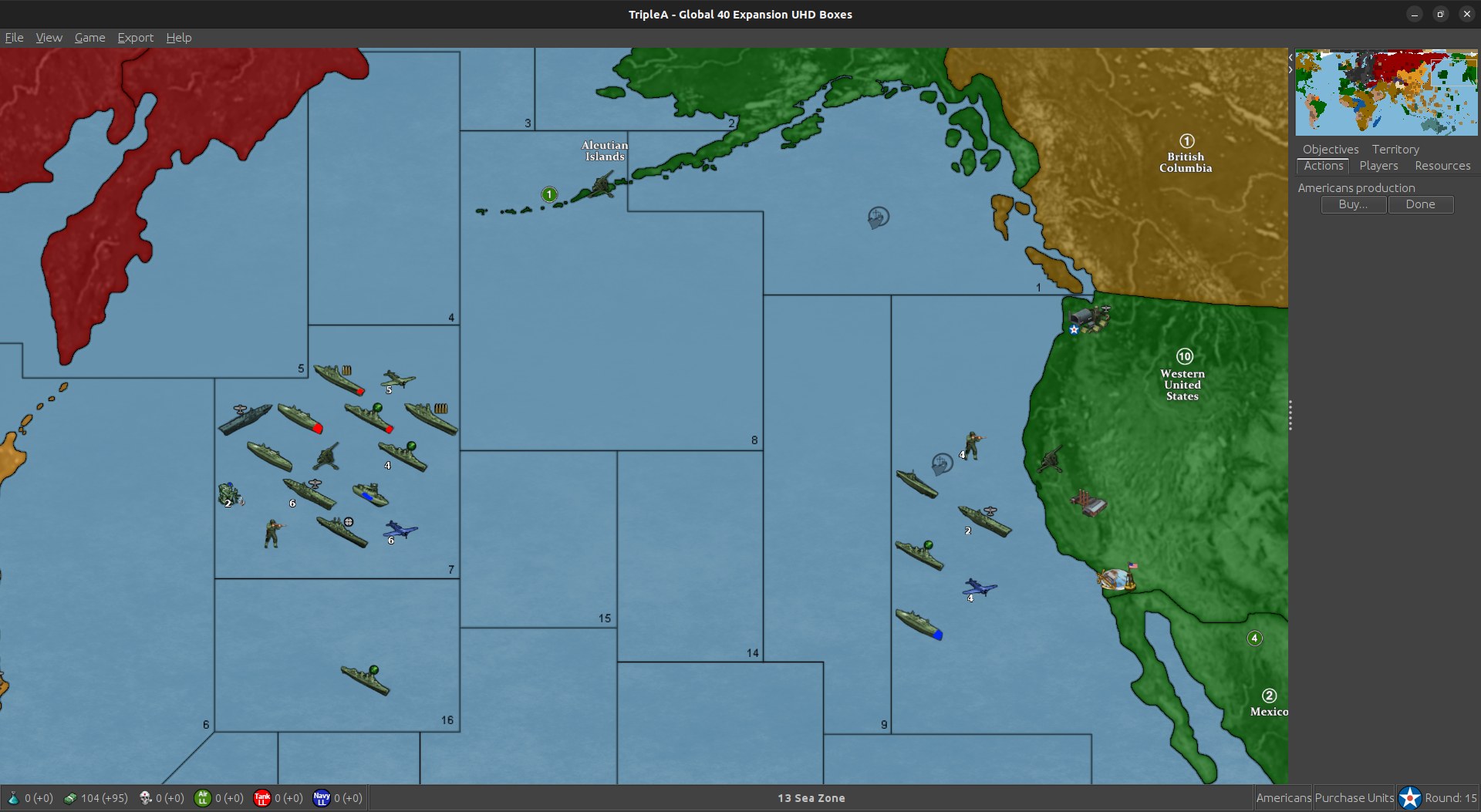Open the Export menu

(135, 37)
